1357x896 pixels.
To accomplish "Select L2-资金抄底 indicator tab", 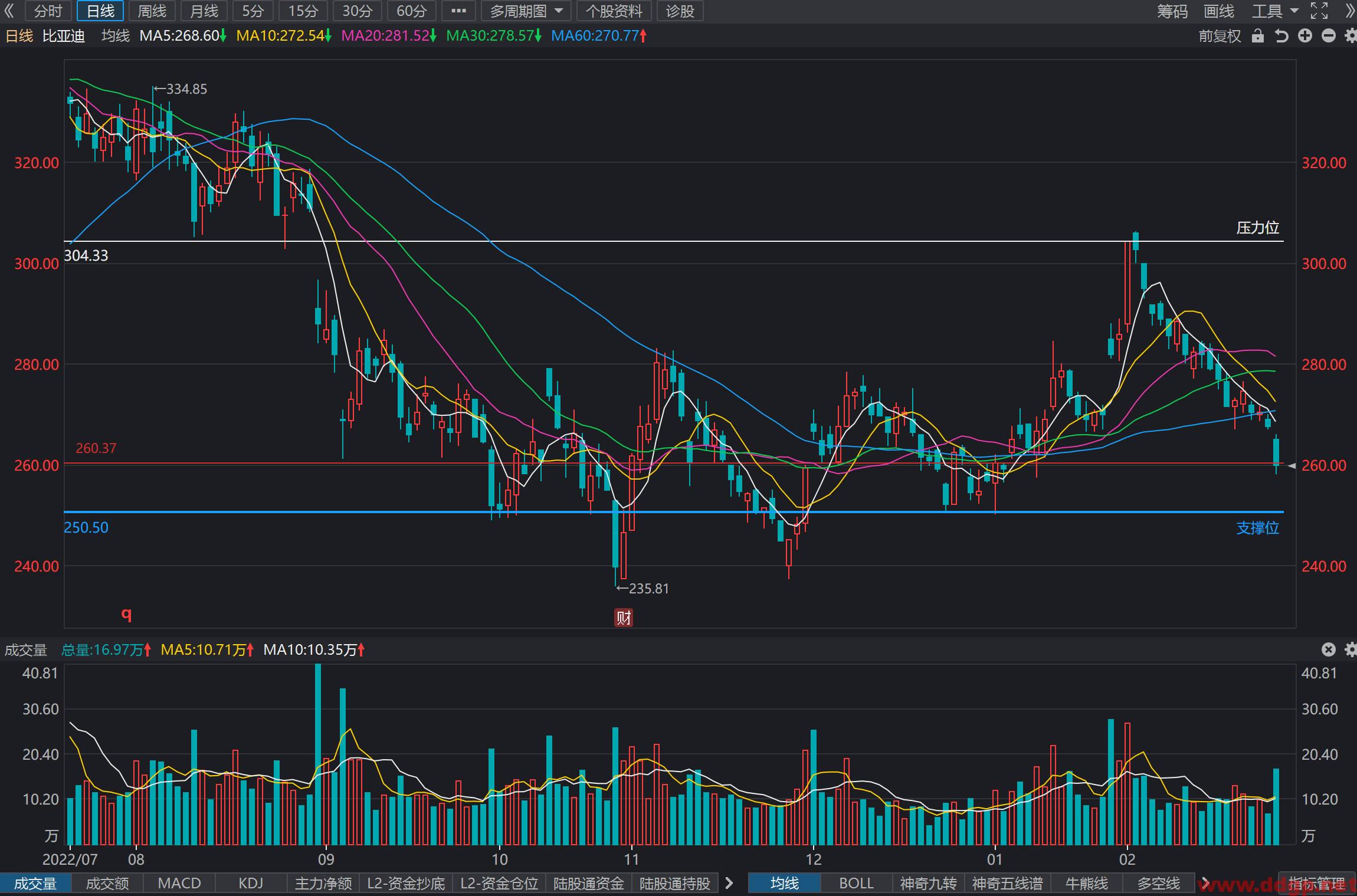I will pyautogui.click(x=406, y=883).
